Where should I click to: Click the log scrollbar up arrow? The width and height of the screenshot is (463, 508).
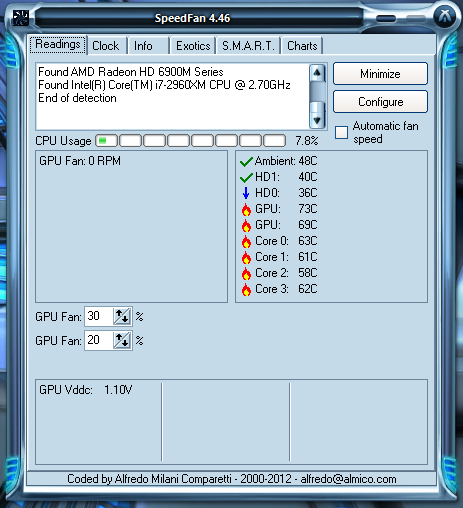317,73
